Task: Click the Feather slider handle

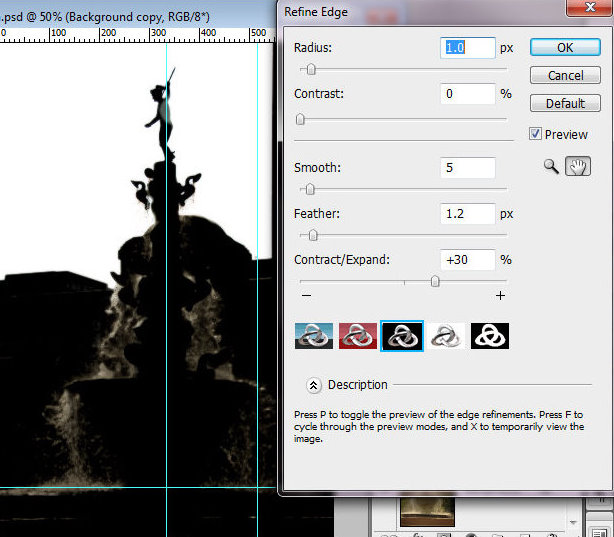Action: 313,235
